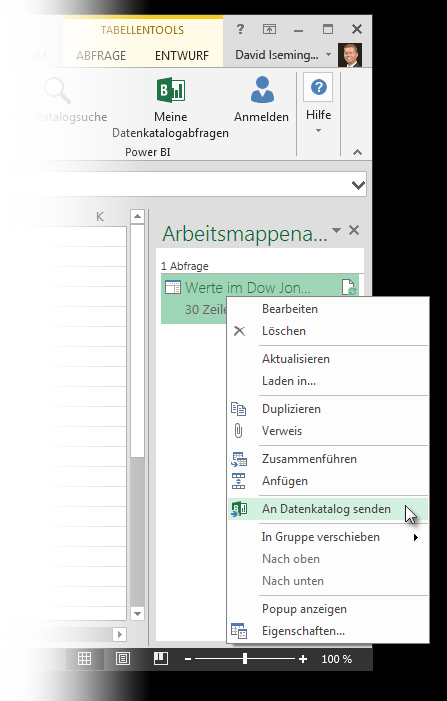Select column K header
447x701 pixels.
[x=100, y=217]
